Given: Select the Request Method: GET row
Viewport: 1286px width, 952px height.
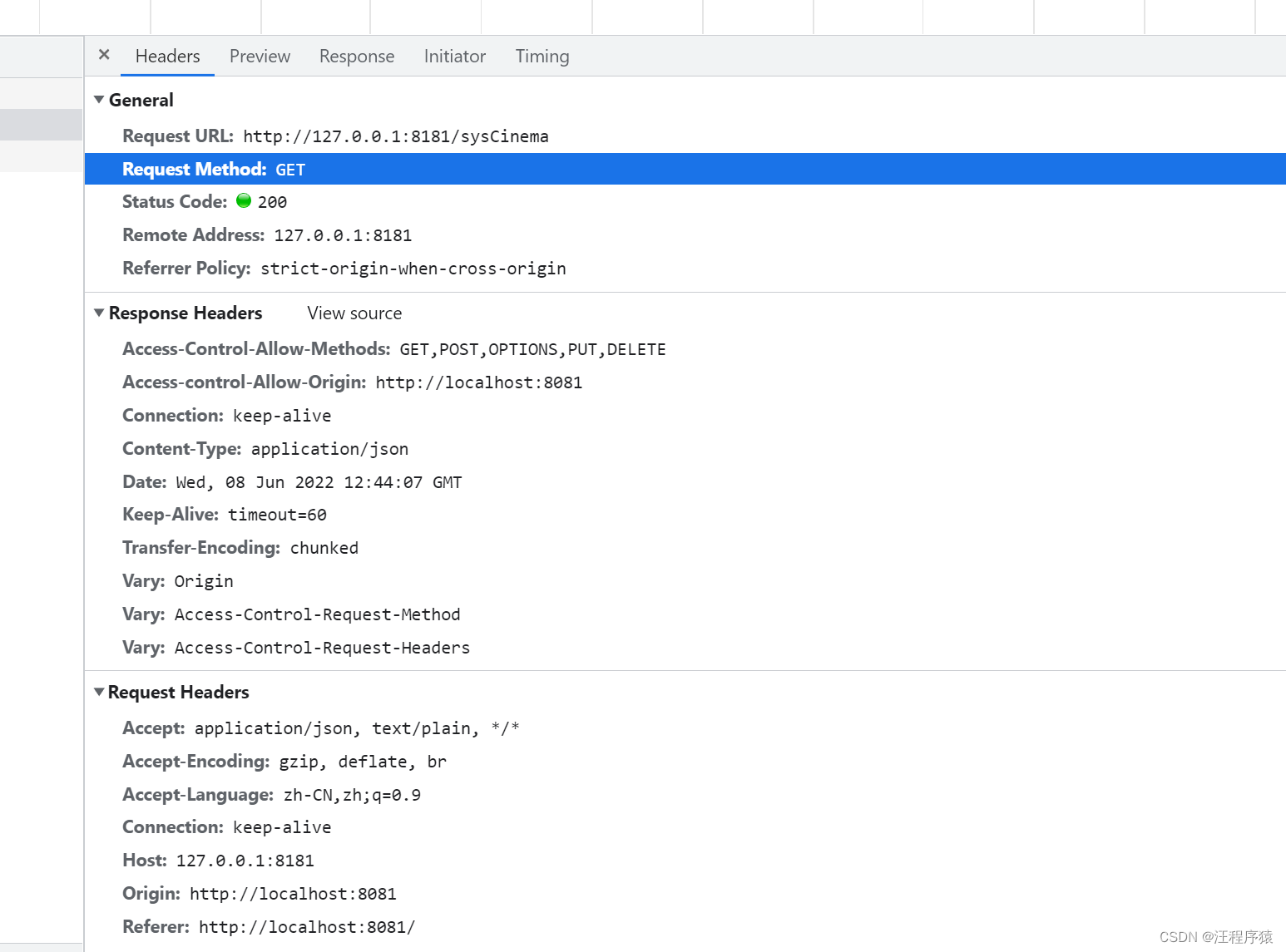Looking at the screenshot, I should pyautogui.click(x=685, y=169).
